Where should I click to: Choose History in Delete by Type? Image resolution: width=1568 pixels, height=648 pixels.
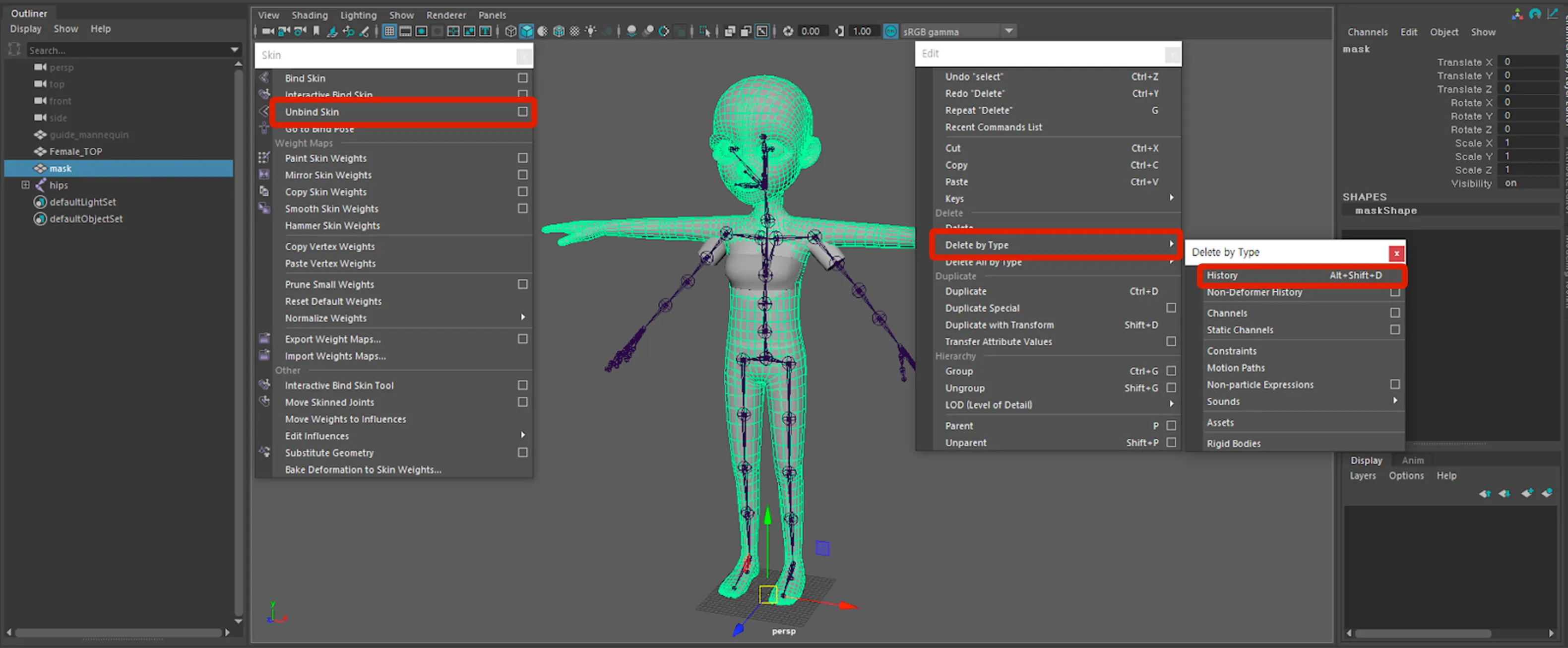[1302, 275]
